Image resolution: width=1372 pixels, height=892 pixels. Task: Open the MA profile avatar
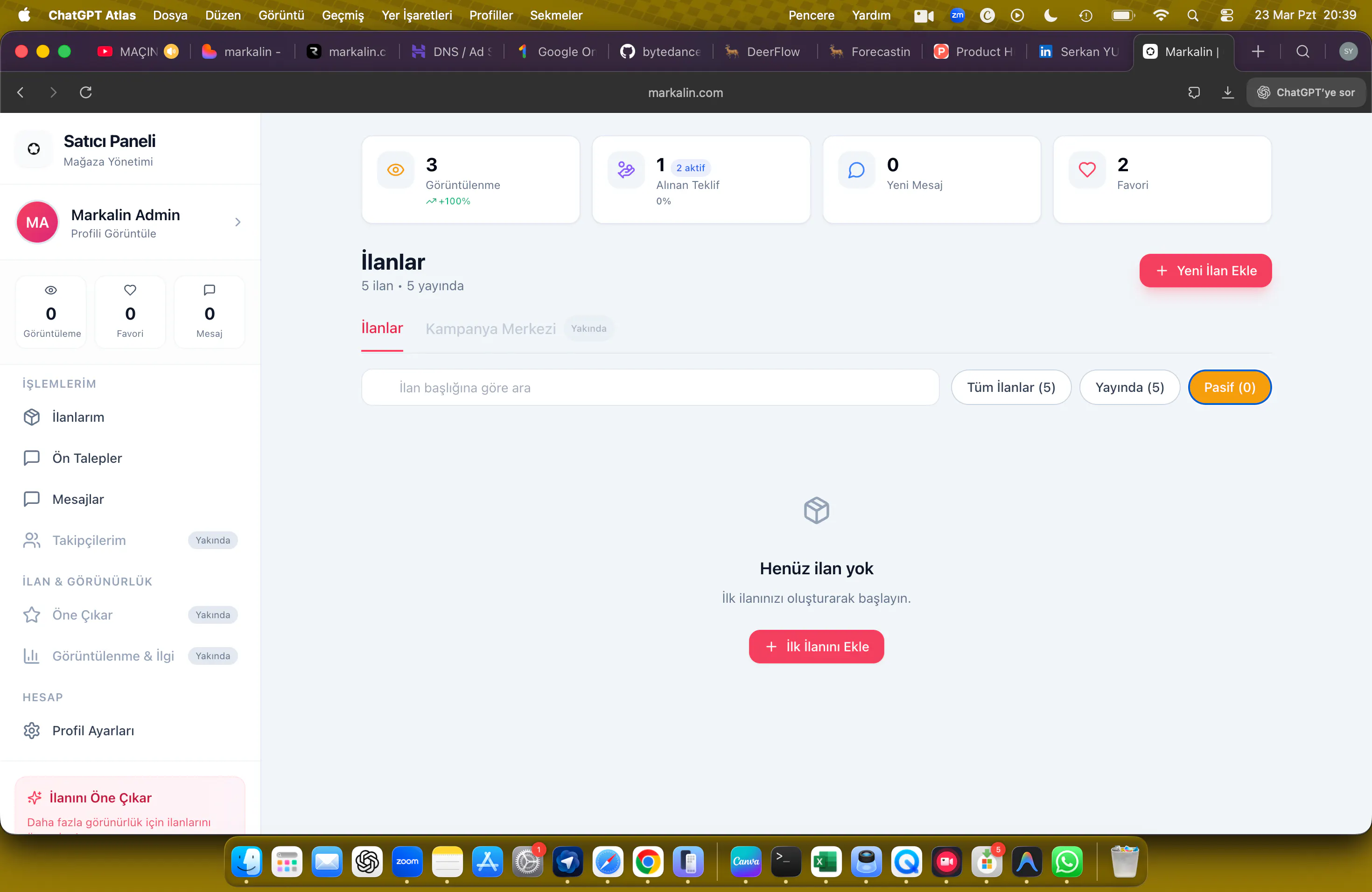37,223
